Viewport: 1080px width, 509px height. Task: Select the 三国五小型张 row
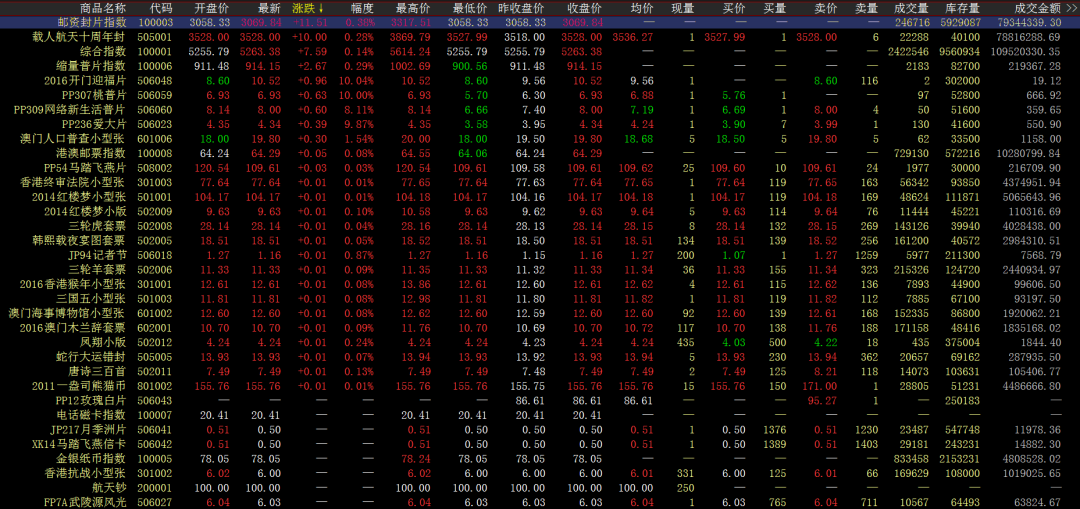point(540,298)
